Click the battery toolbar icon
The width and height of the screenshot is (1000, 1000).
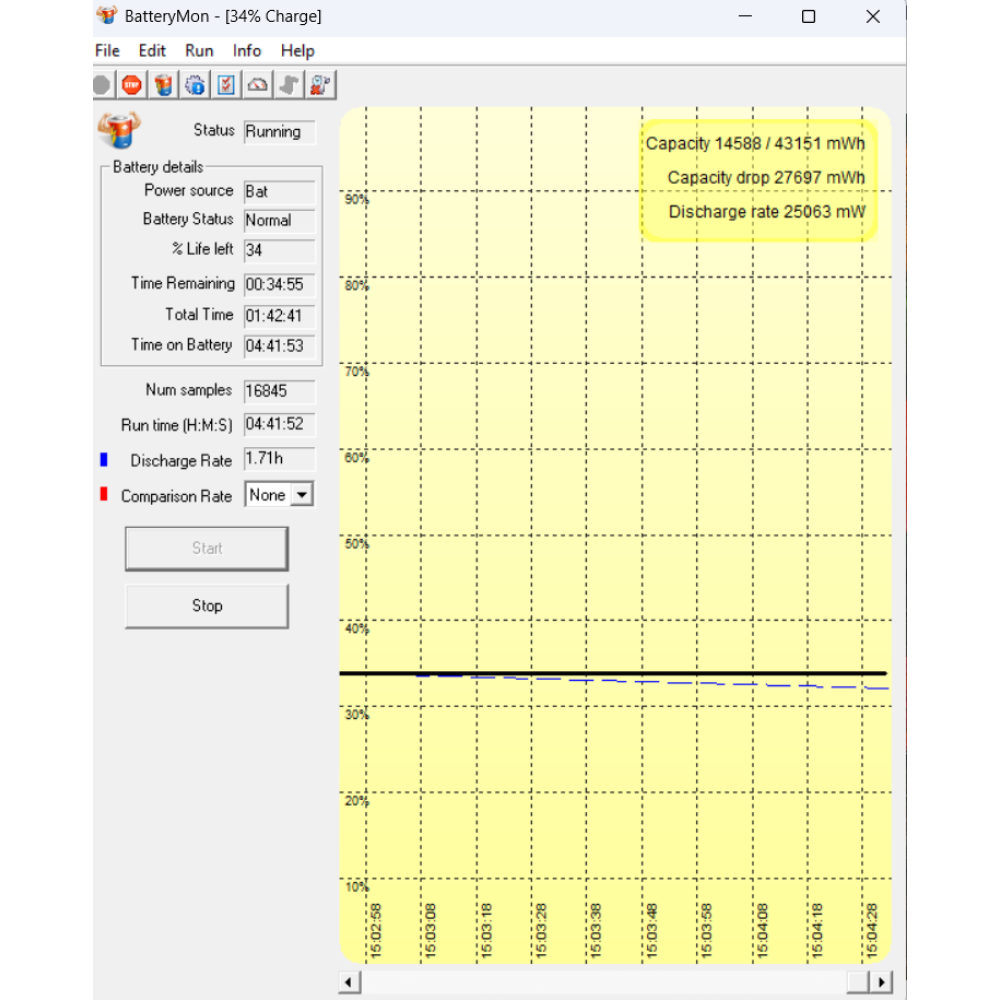point(164,86)
